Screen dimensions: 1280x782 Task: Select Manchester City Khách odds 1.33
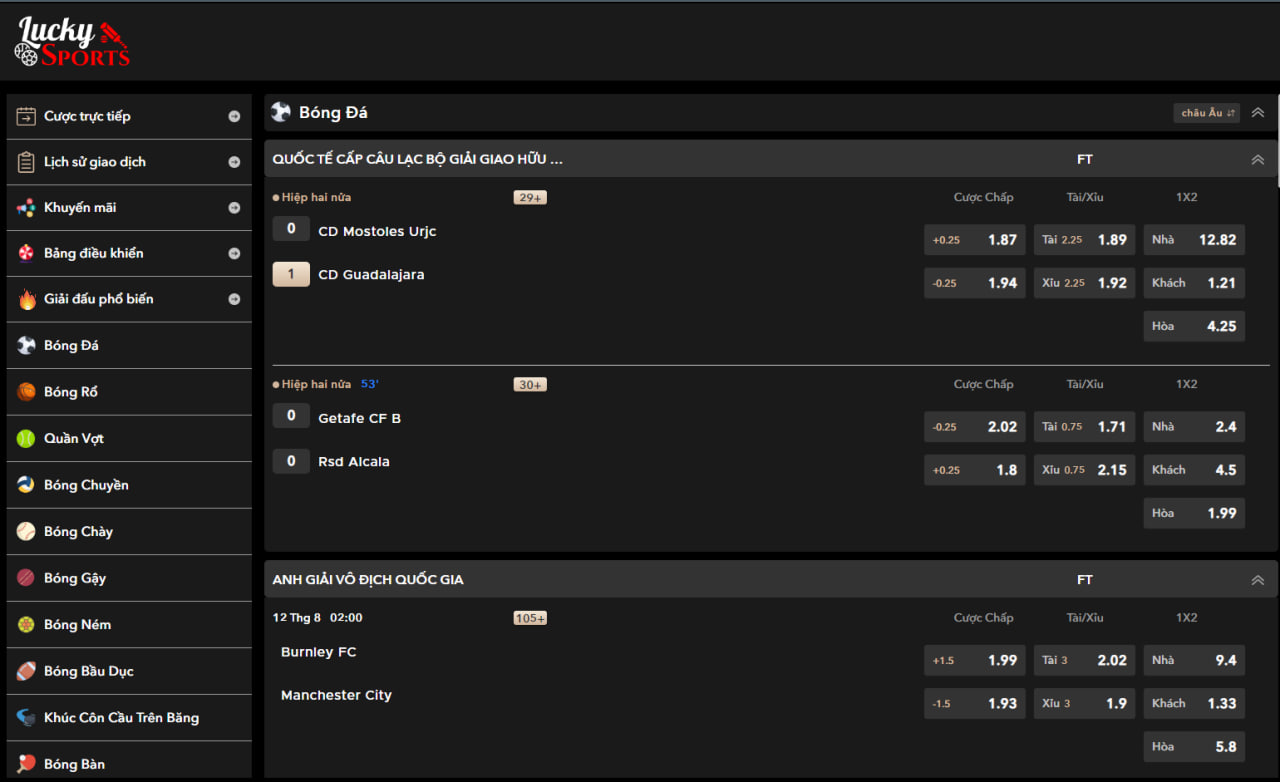pyautogui.click(x=1194, y=703)
